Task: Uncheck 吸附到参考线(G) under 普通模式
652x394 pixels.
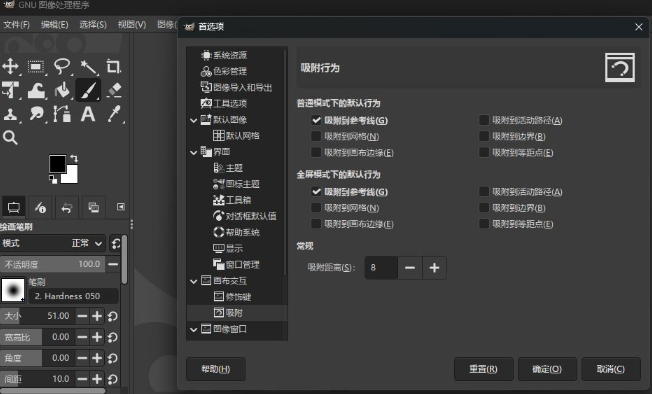Action: pos(316,121)
